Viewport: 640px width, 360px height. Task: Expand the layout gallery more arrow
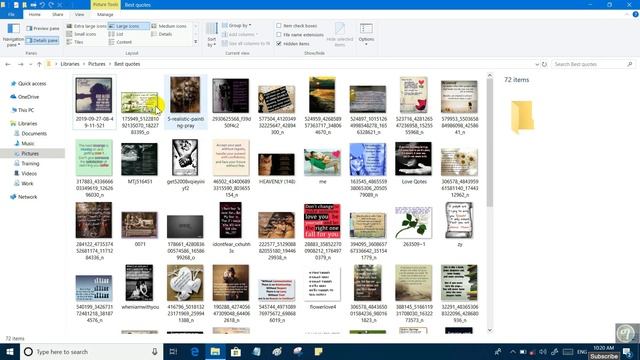[x=196, y=42]
